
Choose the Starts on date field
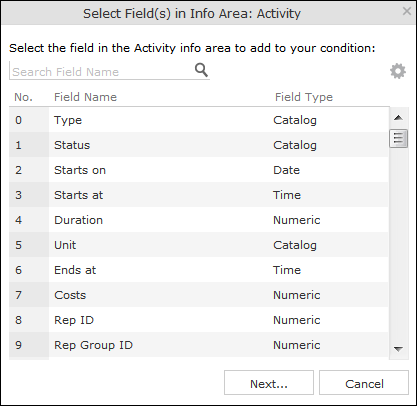point(199,170)
